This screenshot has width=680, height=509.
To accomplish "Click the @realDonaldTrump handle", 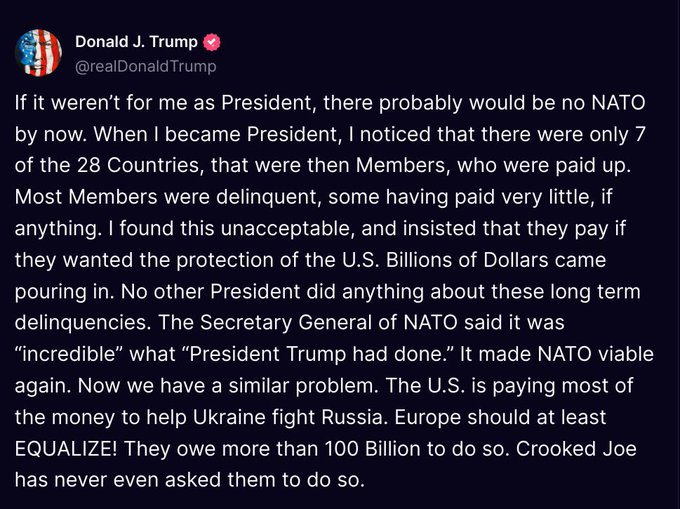I will click(146, 66).
